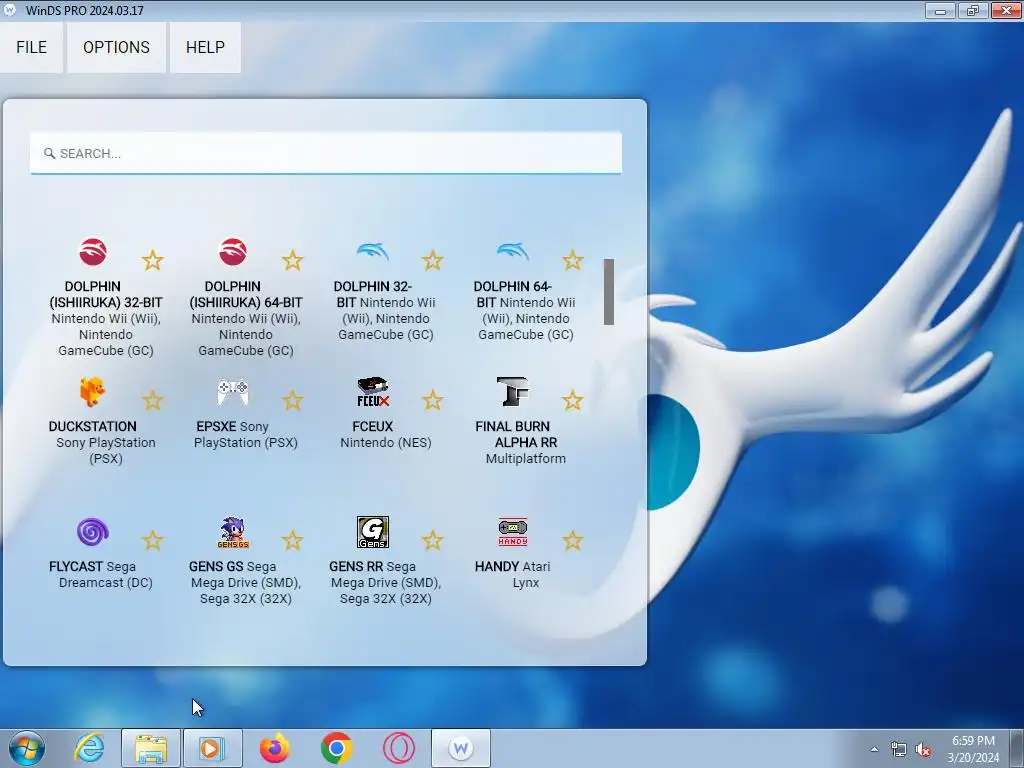
Task: Star the Final Burn Alpha RR emulator
Action: pos(573,400)
